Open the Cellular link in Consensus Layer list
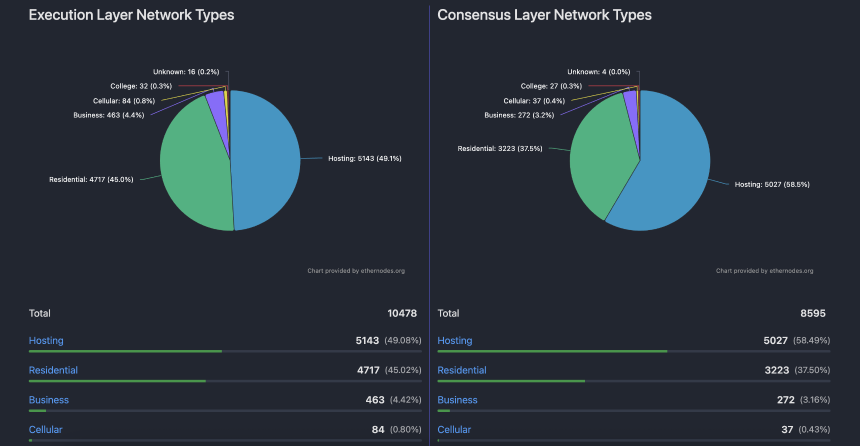 [457, 429]
